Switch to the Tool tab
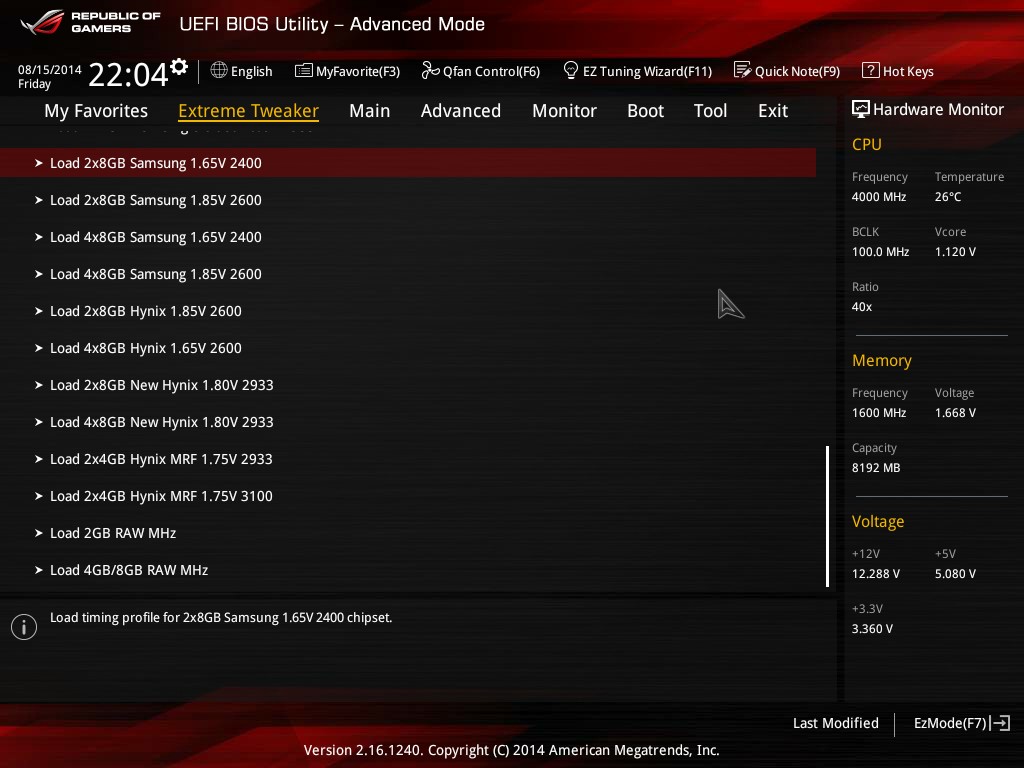The width and height of the screenshot is (1024, 768). [711, 111]
